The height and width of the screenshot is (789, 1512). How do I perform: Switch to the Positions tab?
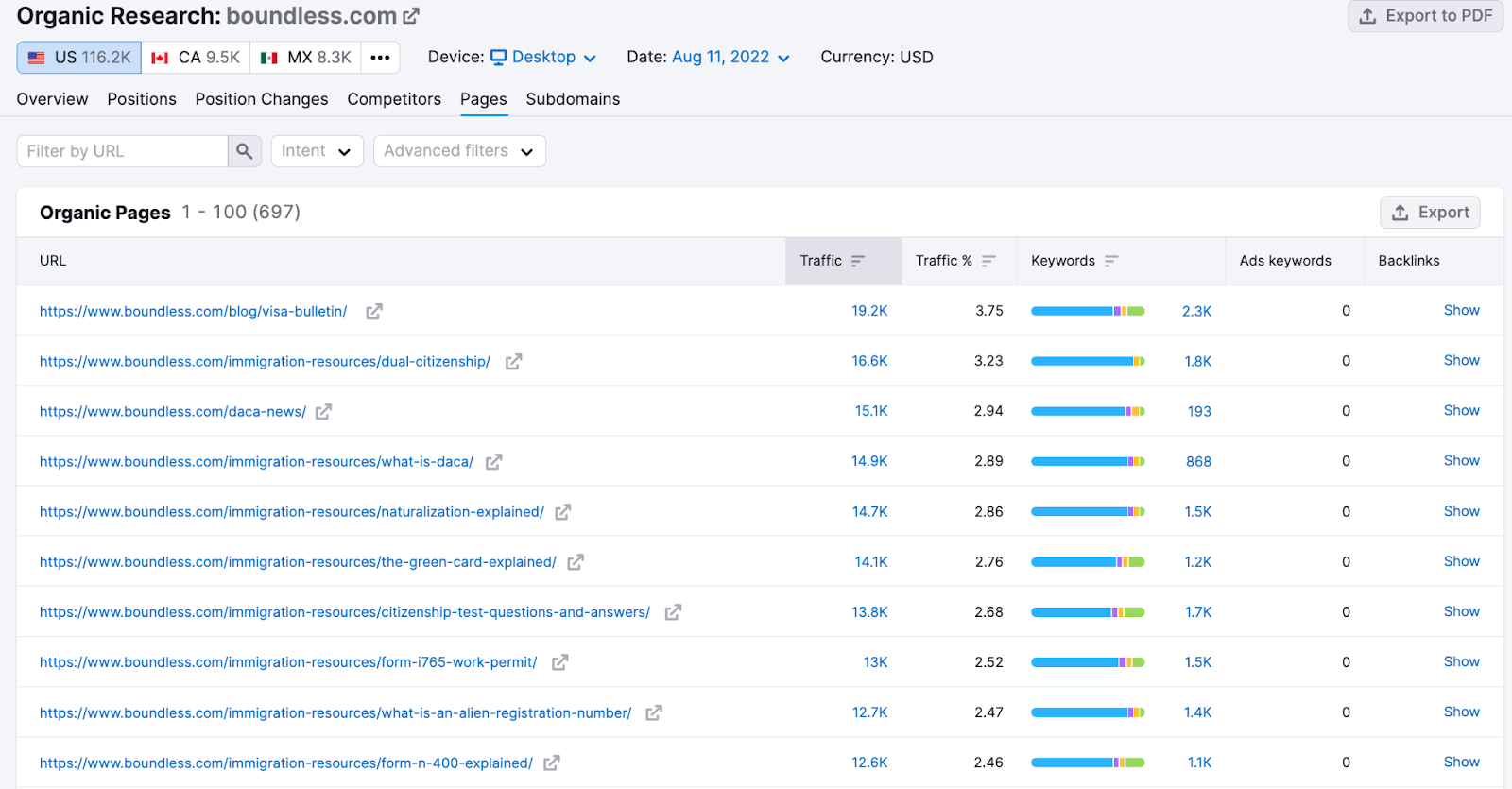pos(142,99)
